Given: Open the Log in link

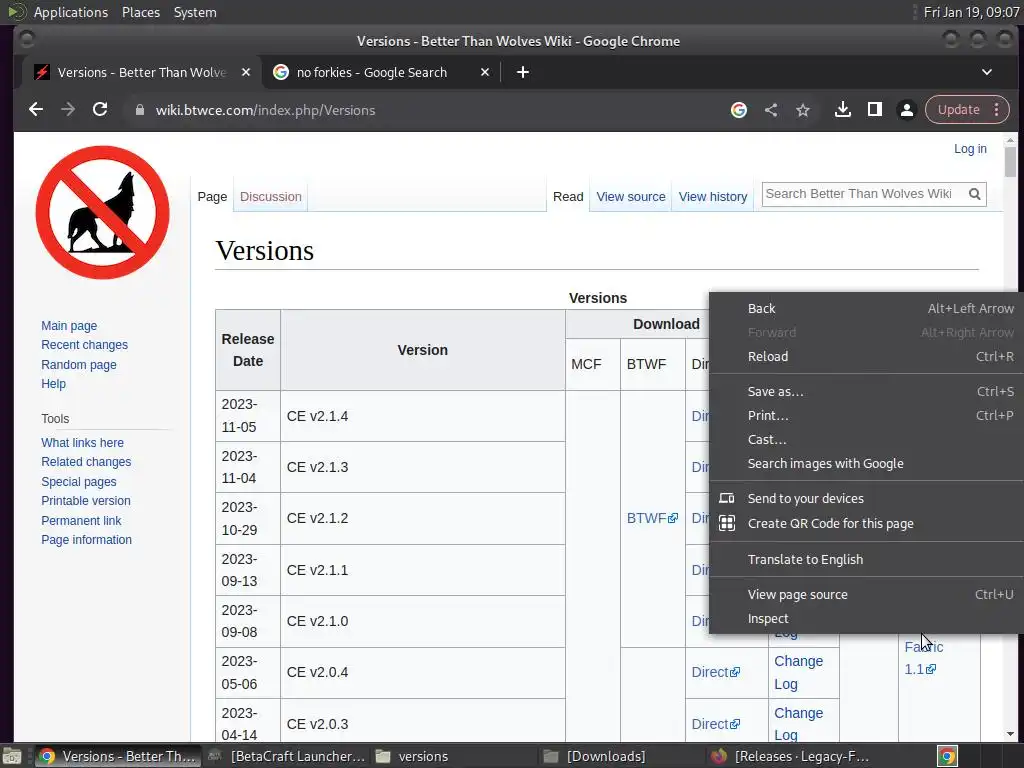Looking at the screenshot, I should (970, 149).
